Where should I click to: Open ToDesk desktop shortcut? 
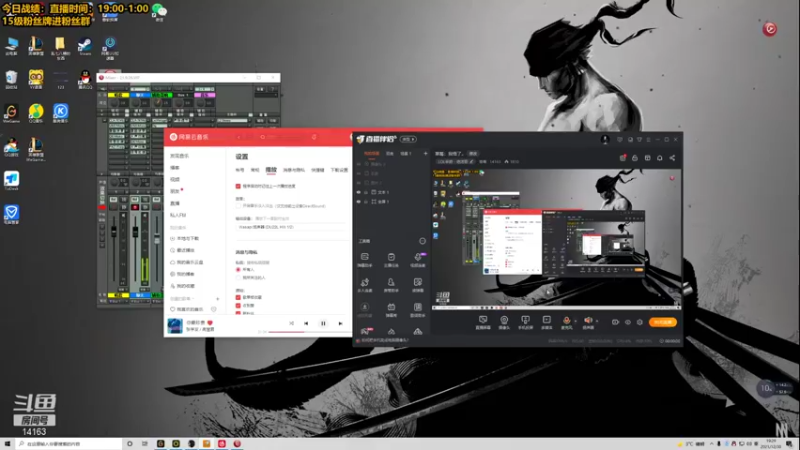[11, 181]
